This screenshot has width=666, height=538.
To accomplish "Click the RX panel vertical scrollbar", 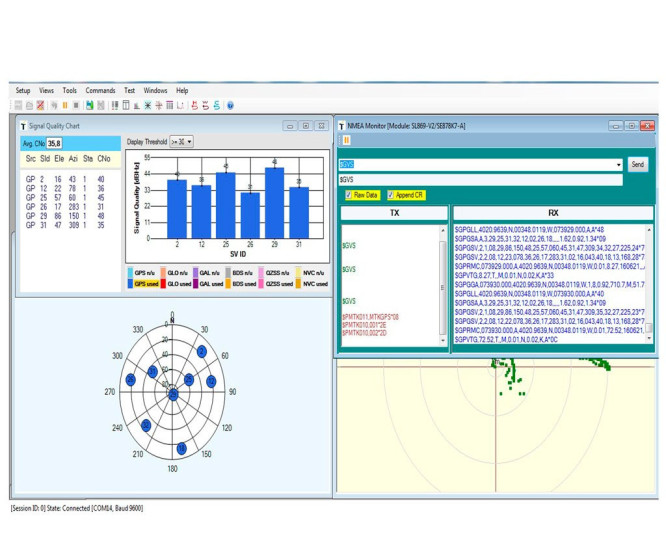I will 649,280.
